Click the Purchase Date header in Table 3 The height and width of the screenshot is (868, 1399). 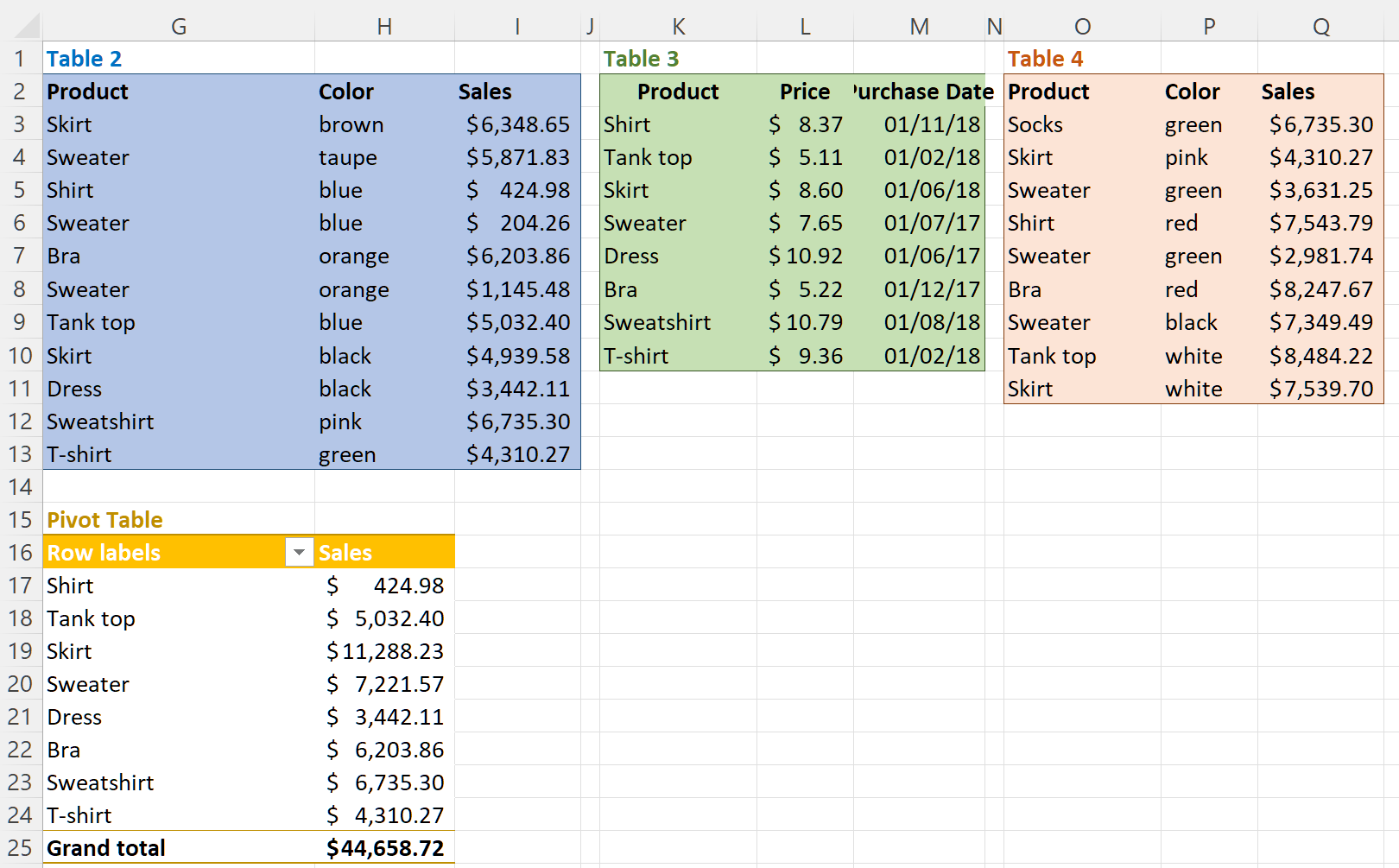point(920,92)
